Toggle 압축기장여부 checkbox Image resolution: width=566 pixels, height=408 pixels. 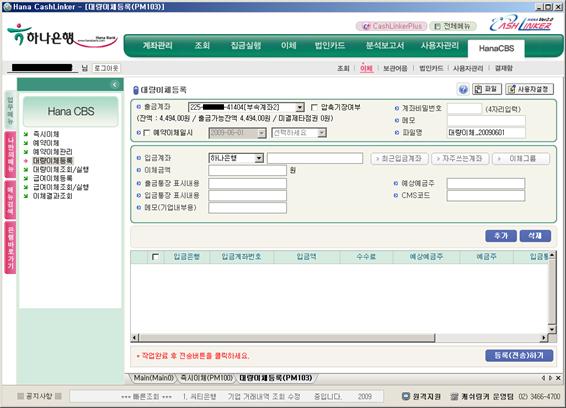314,108
